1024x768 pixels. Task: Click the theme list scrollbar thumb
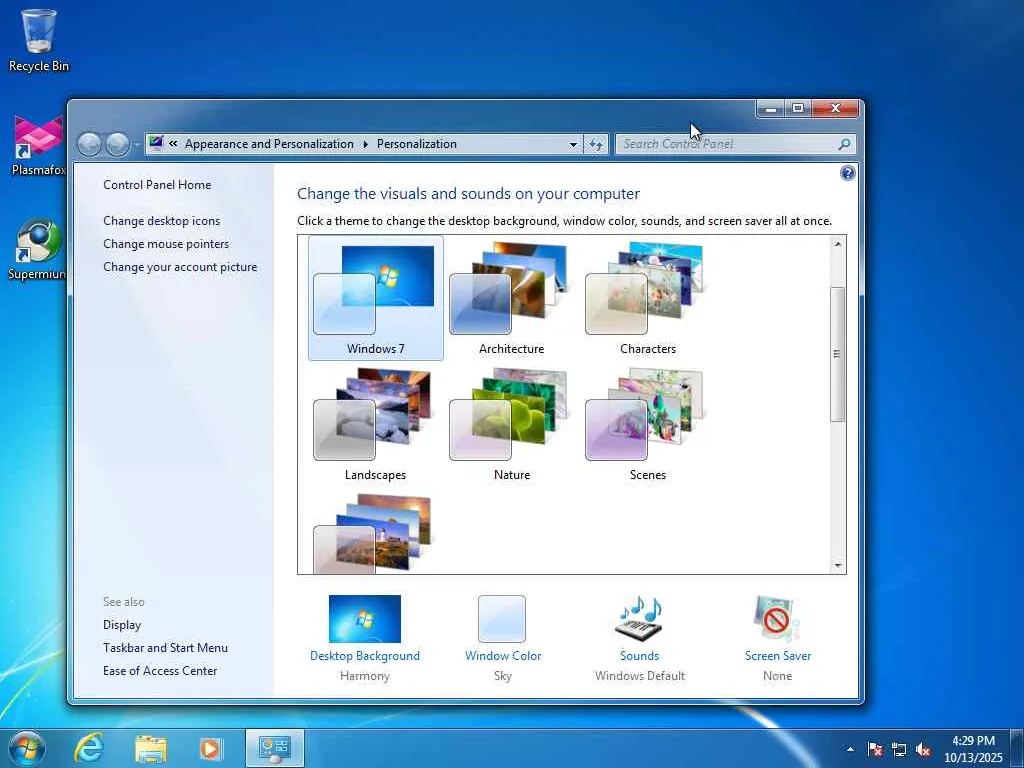pyautogui.click(x=838, y=354)
